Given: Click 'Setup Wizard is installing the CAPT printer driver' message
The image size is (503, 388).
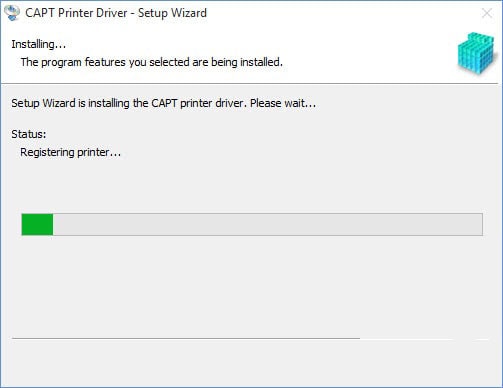Looking at the screenshot, I should point(129,103).
